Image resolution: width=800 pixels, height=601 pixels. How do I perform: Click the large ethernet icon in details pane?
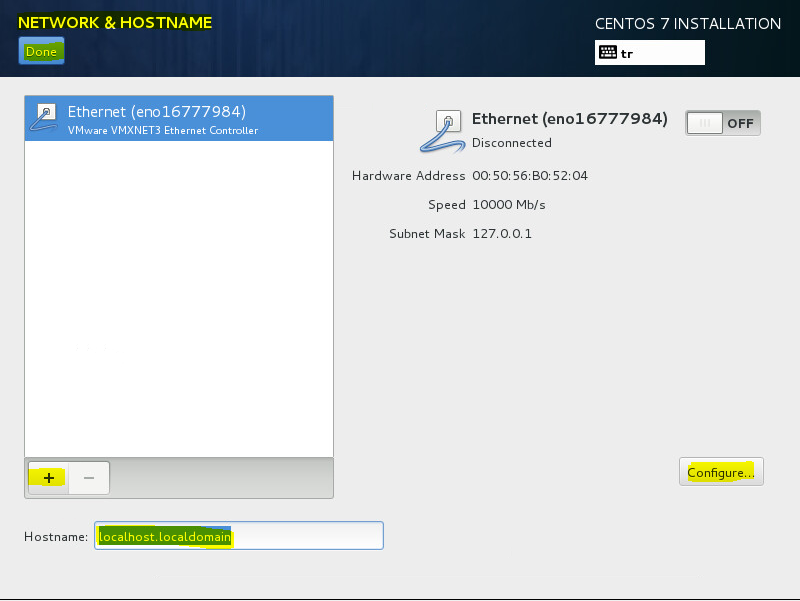coord(442,132)
